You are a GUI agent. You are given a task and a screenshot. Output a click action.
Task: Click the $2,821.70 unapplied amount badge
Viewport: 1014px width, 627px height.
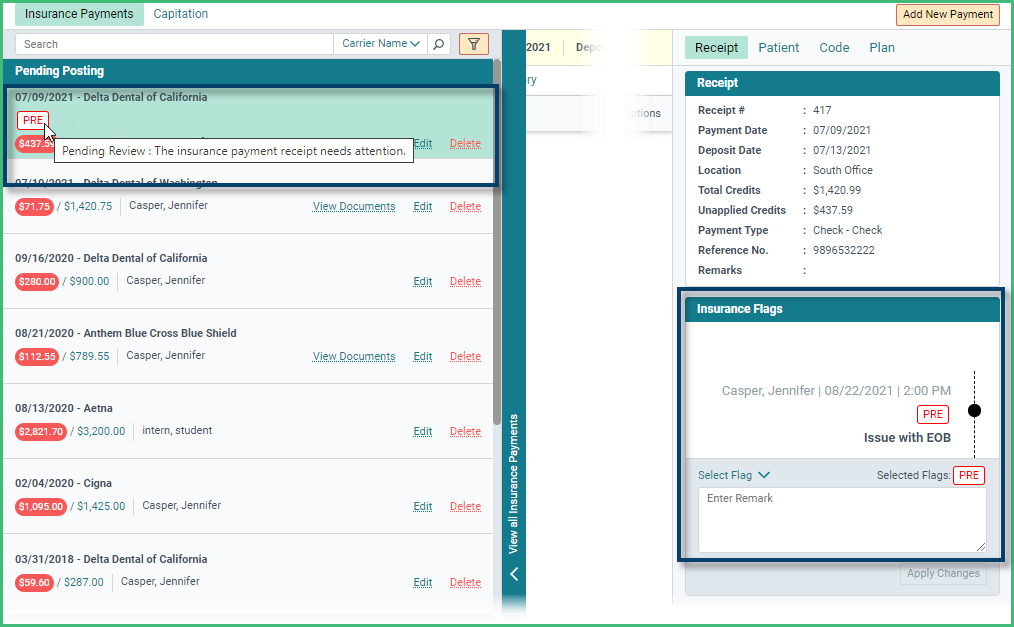pos(41,432)
